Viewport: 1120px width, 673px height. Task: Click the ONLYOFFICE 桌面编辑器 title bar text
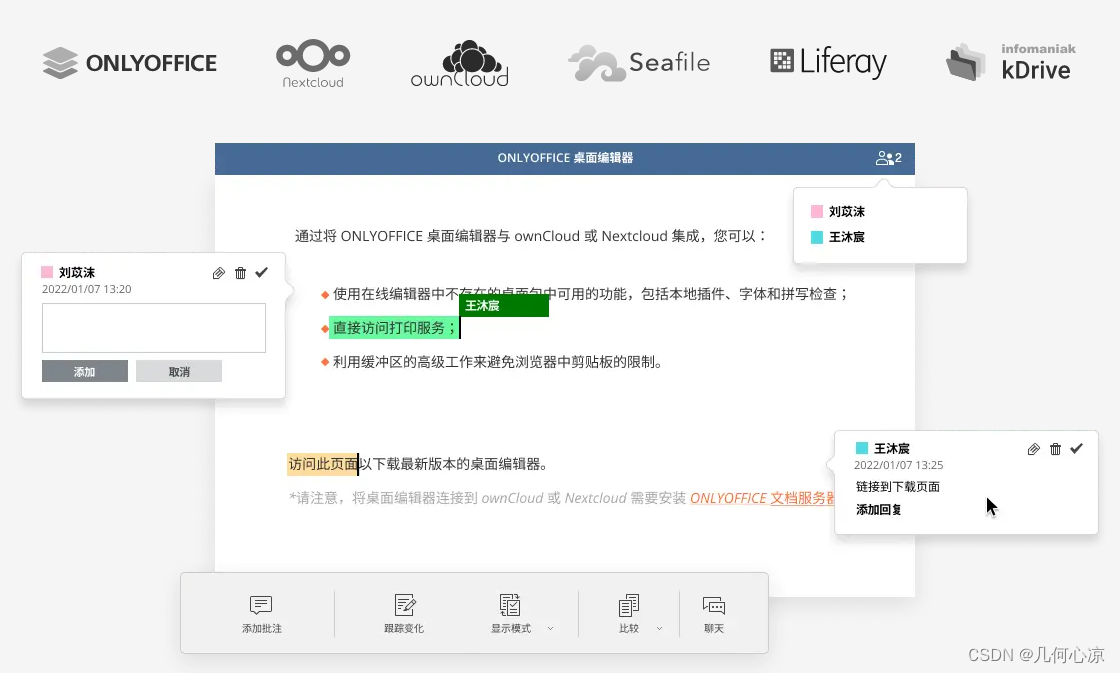(x=565, y=158)
